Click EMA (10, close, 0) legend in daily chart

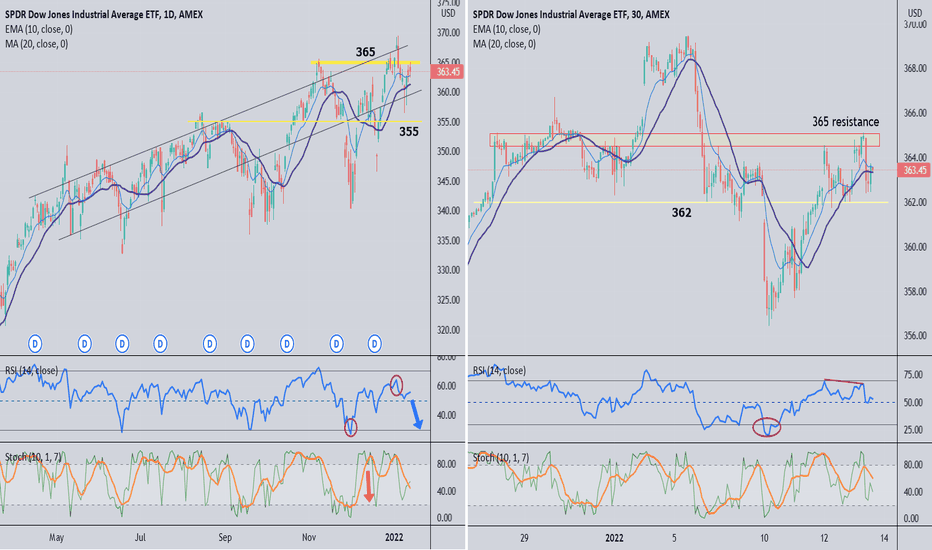pos(39,29)
